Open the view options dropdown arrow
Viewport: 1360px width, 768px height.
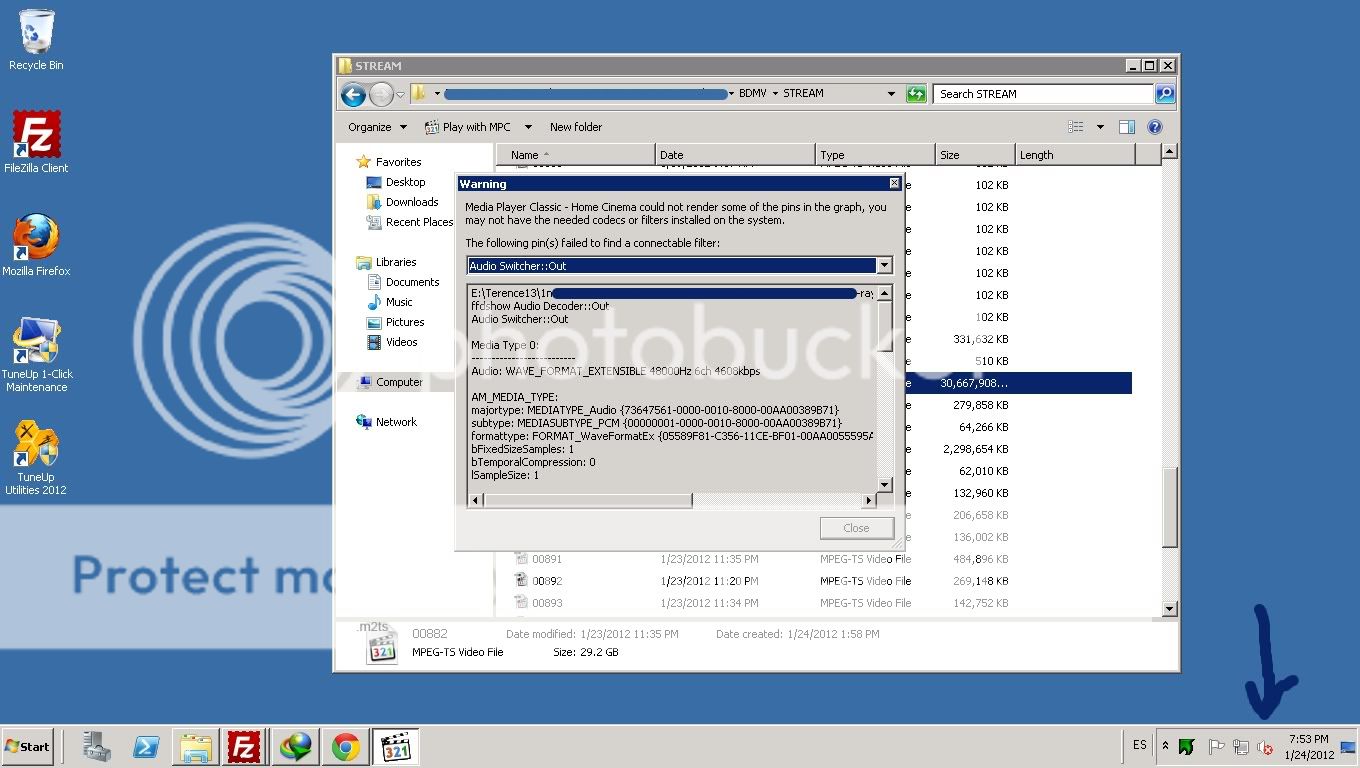1100,127
